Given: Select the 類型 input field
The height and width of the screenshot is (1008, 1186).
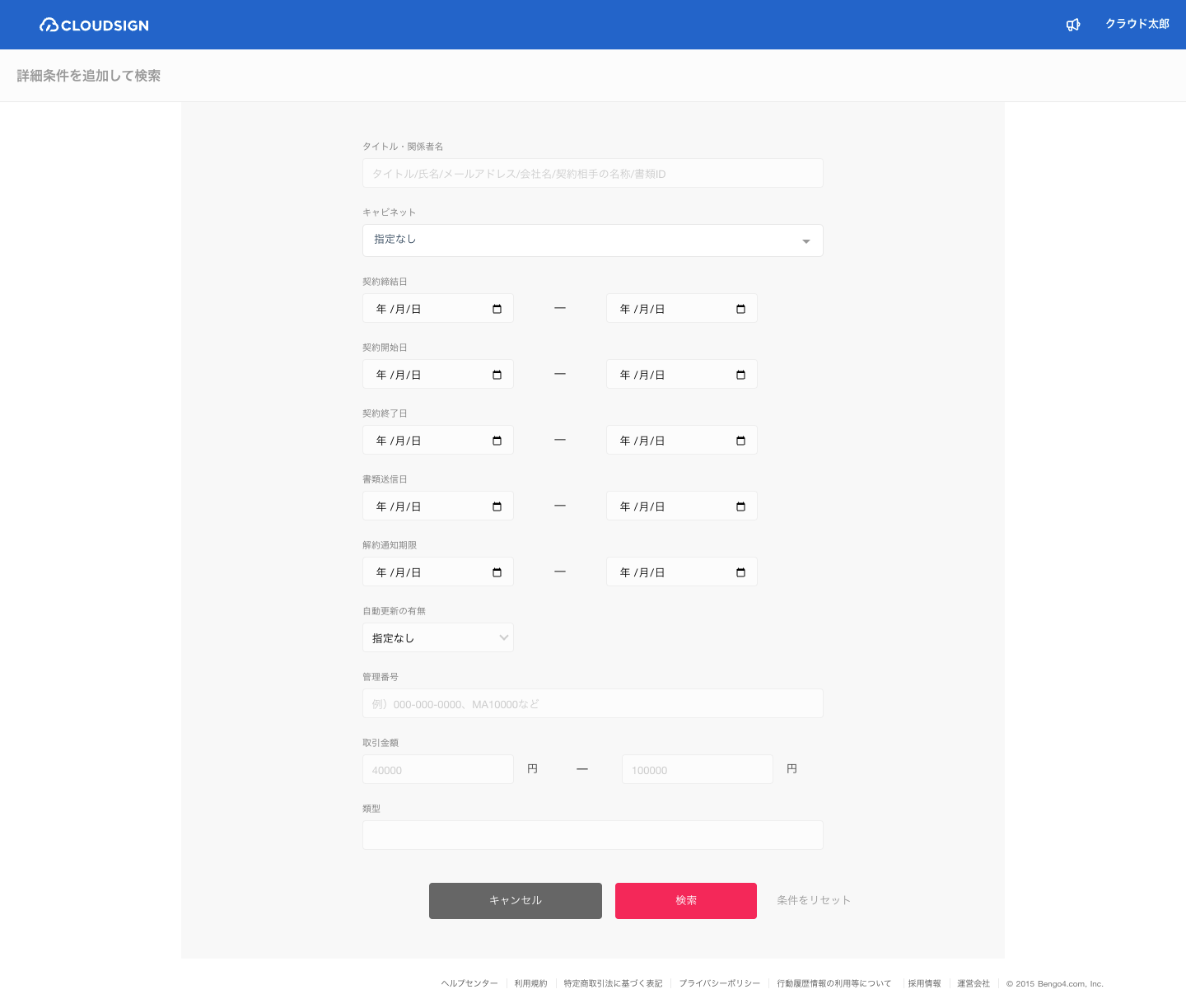Looking at the screenshot, I should pos(592,835).
